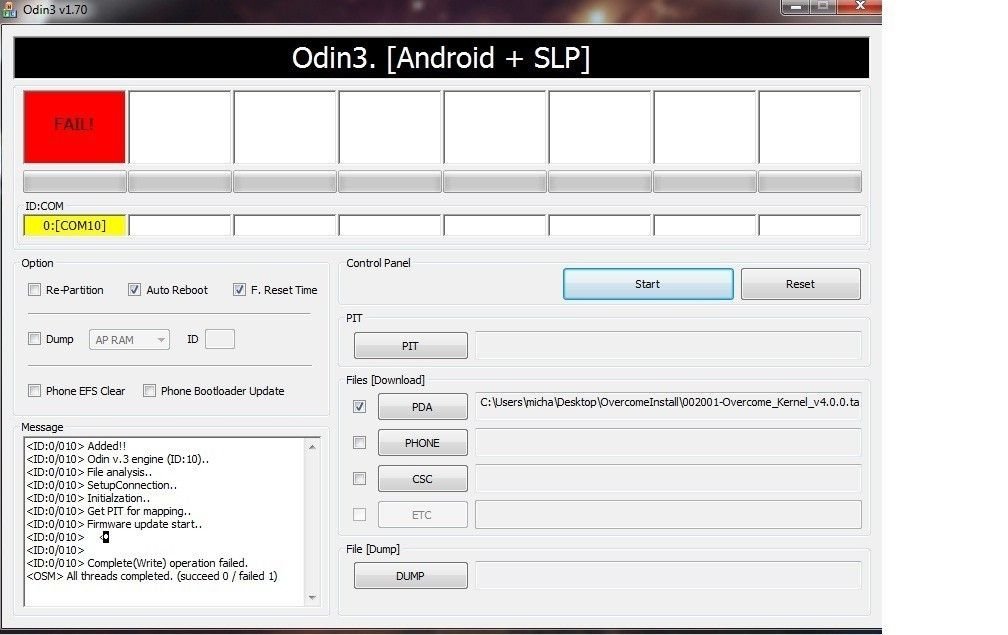The width and height of the screenshot is (1008, 635).
Task: Click the PHONE file path field
Action: (668, 443)
